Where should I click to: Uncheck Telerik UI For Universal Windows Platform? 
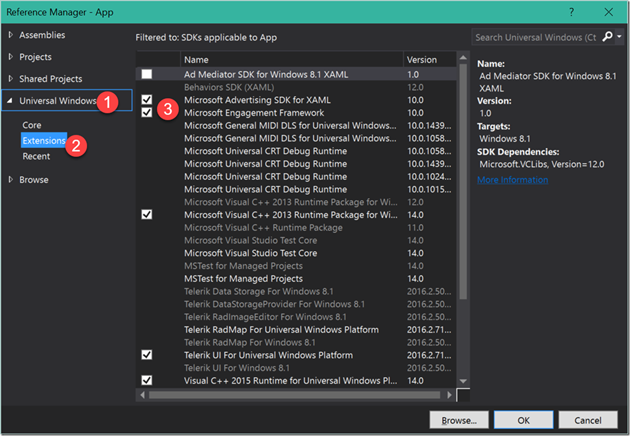point(147,354)
